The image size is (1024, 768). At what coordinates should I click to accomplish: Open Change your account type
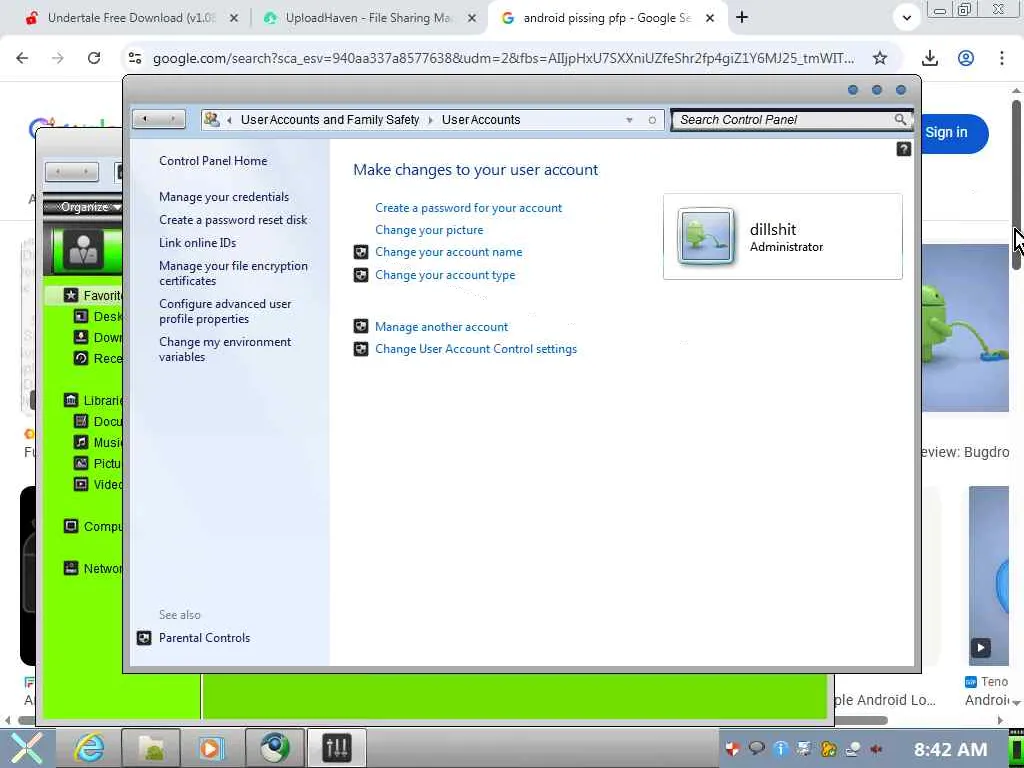445,275
